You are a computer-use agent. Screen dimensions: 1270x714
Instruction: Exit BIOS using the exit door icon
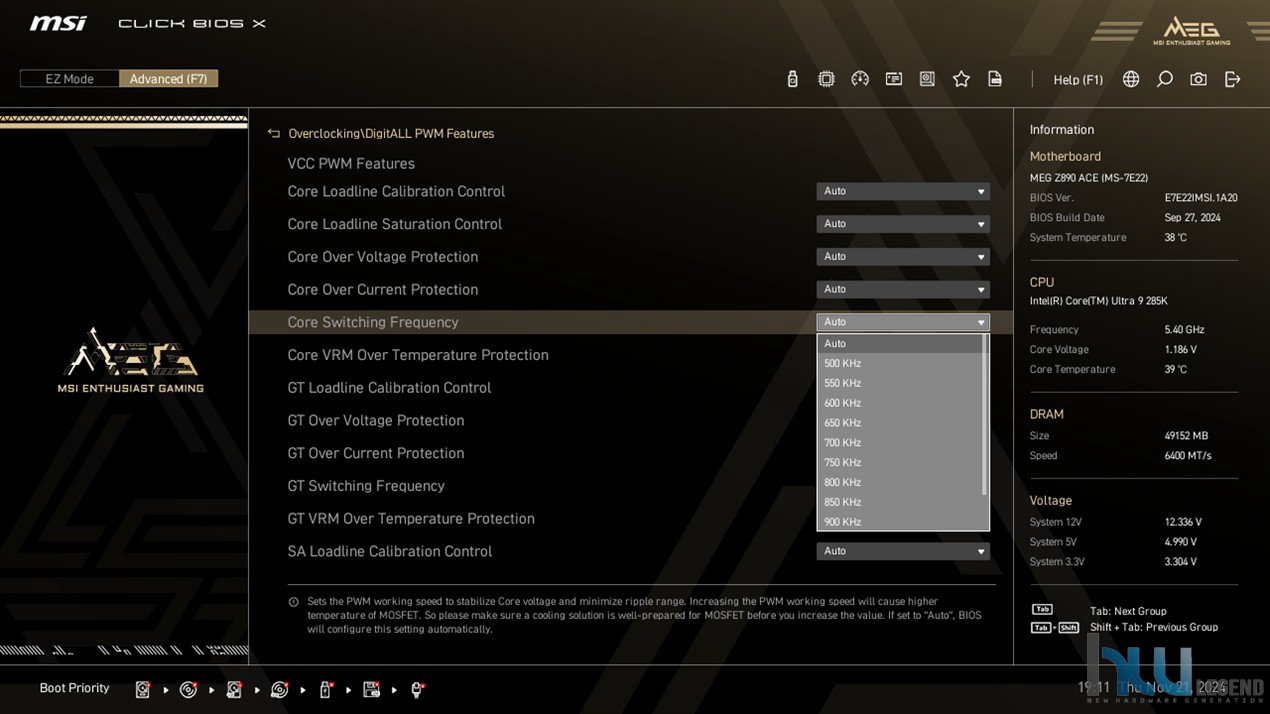(x=1232, y=79)
